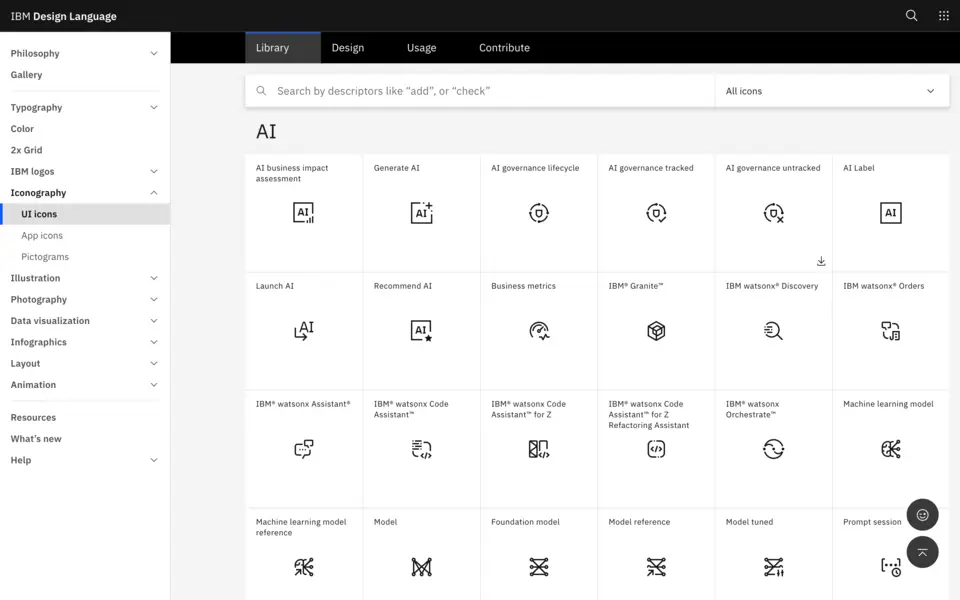
Task: Open the Recommend AI icon
Action: pos(421,331)
